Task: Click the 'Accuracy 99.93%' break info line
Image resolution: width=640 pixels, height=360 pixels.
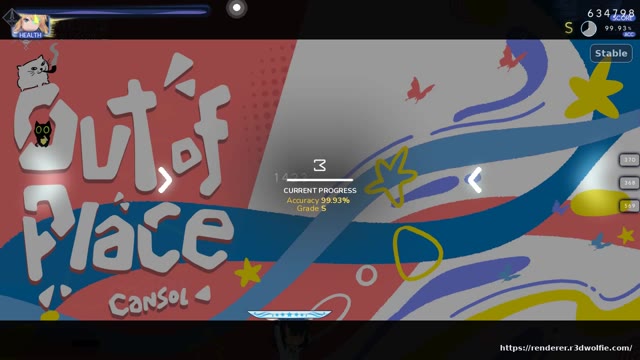Action: click(318, 200)
